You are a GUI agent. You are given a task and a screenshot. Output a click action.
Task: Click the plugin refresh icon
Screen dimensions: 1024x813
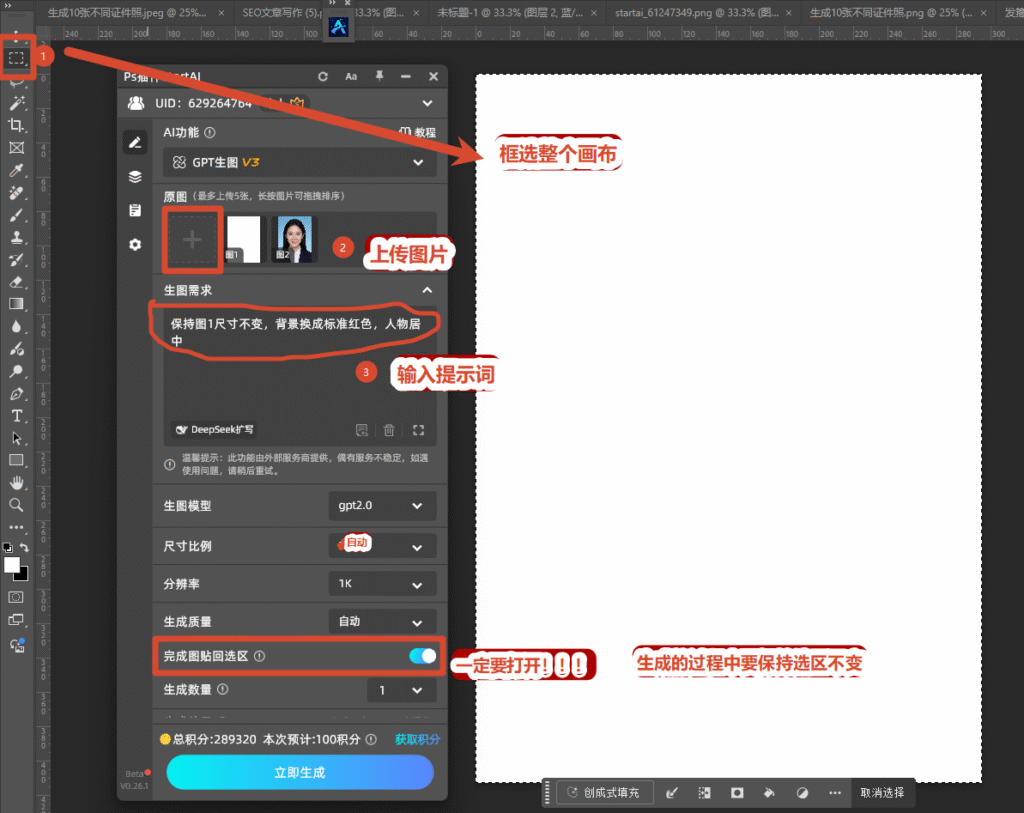[x=323, y=76]
